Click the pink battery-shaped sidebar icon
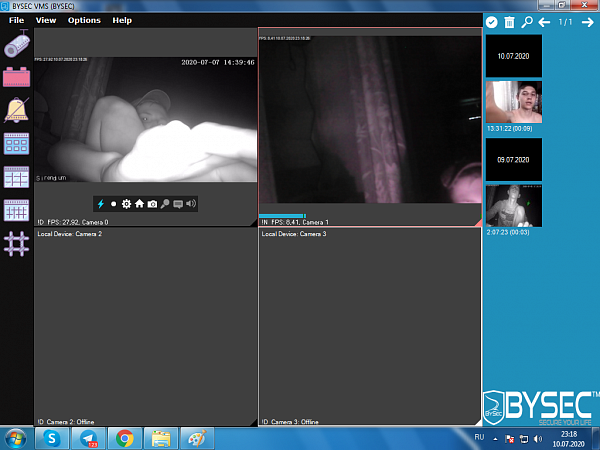 [17, 77]
